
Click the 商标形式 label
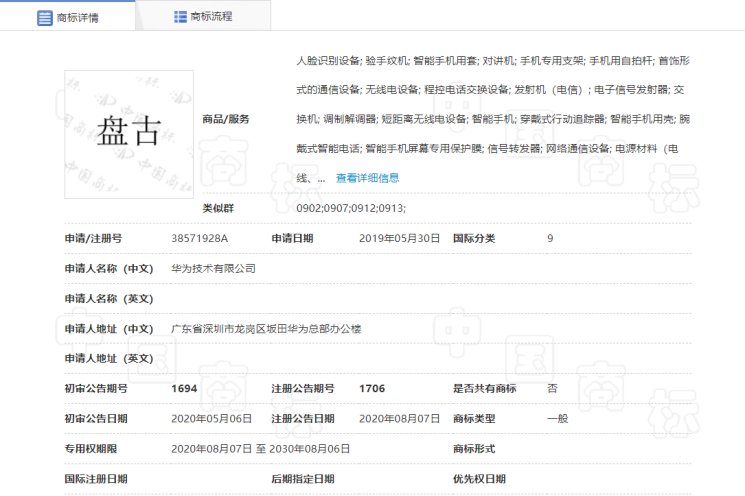[x=474, y=449]
